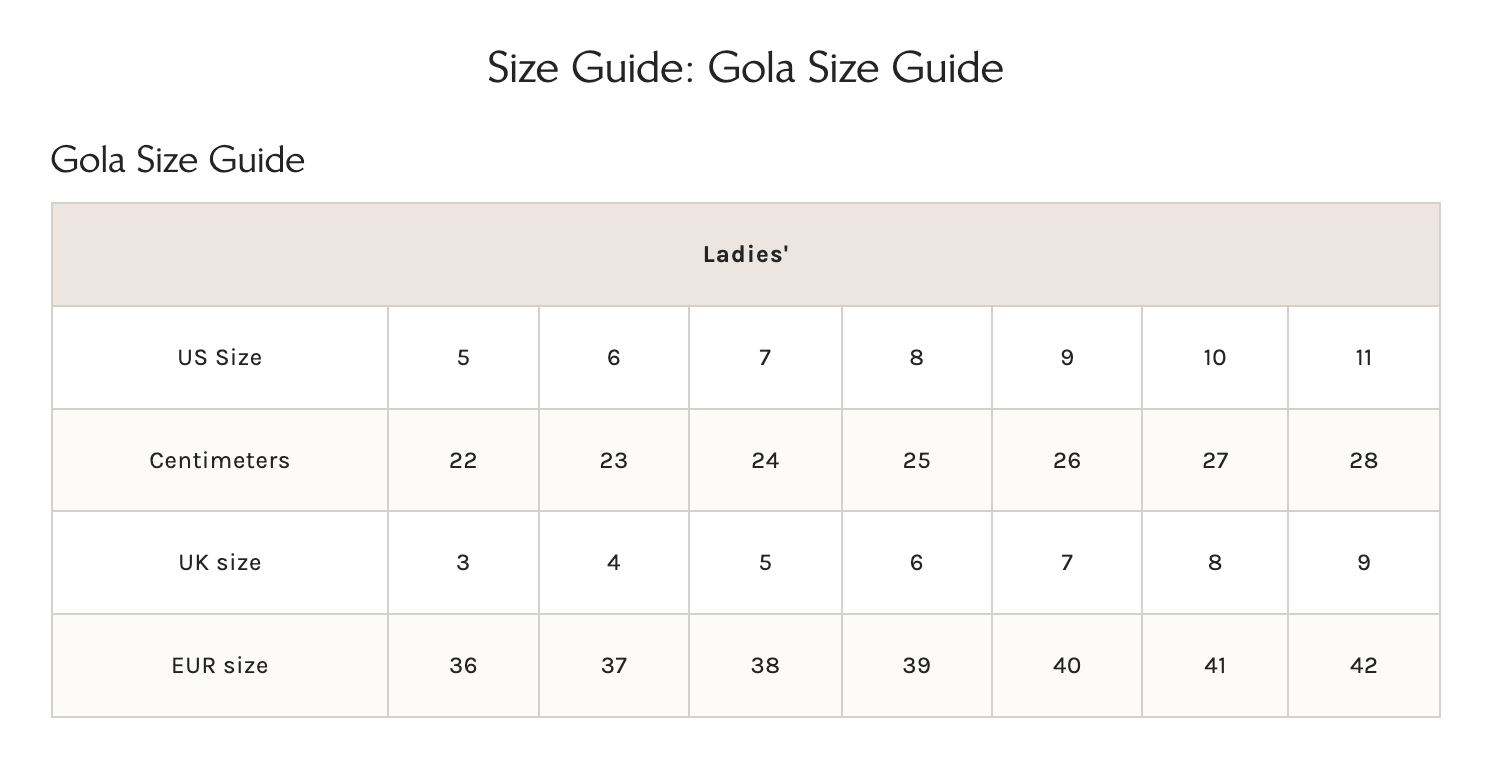Select US size 11 cell
This screenshot has width=1504, height=766.
[x=1364, y=358]
